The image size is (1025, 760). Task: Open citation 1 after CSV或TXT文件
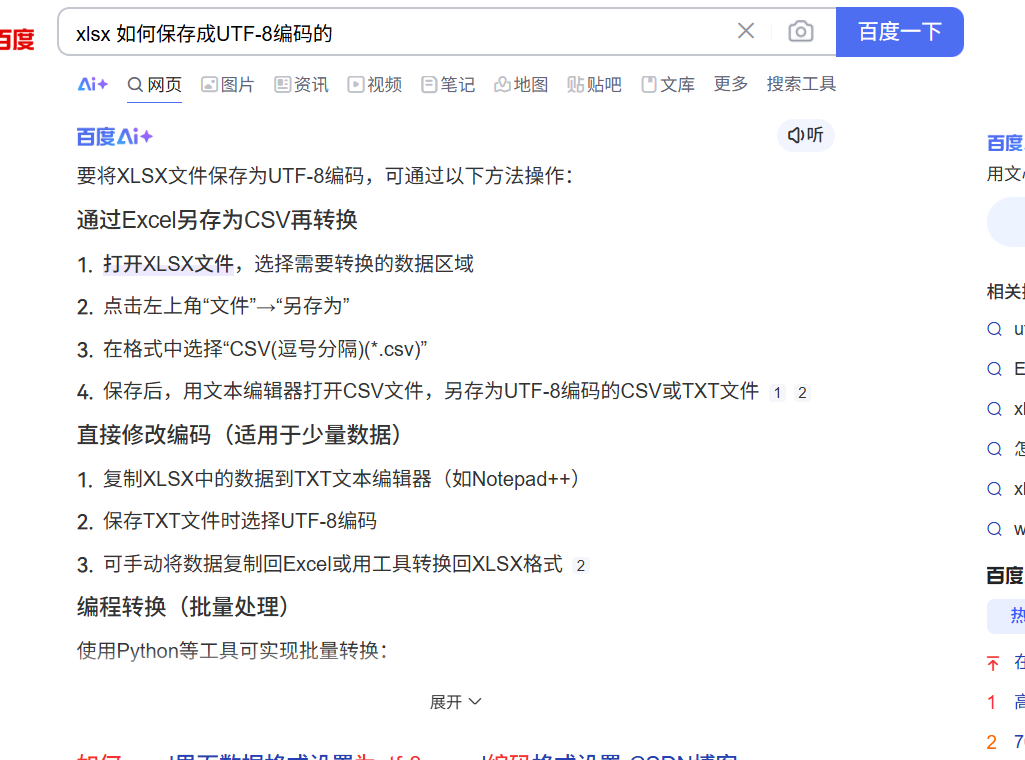(x=777, y=393)
